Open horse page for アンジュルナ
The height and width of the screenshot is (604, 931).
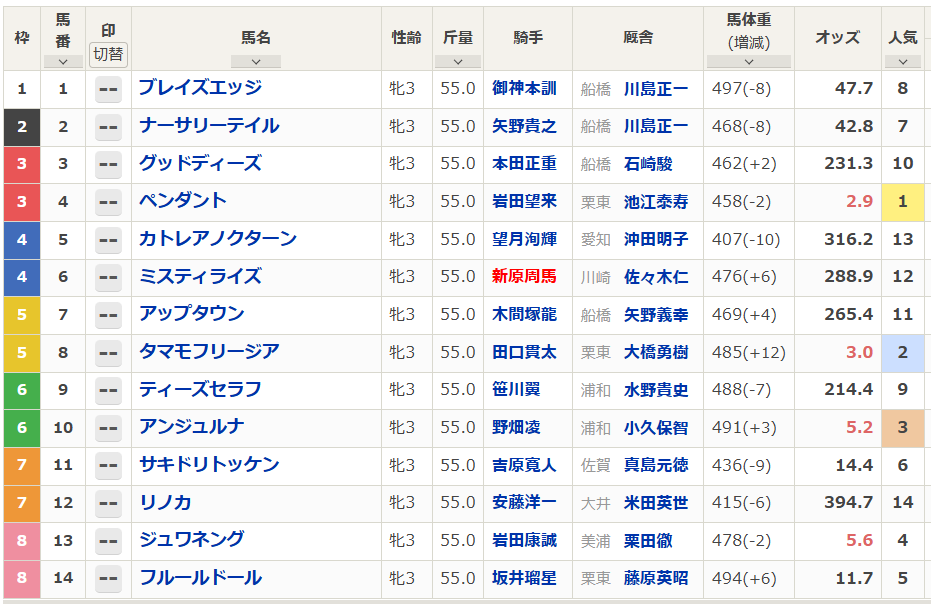point(191,426)
